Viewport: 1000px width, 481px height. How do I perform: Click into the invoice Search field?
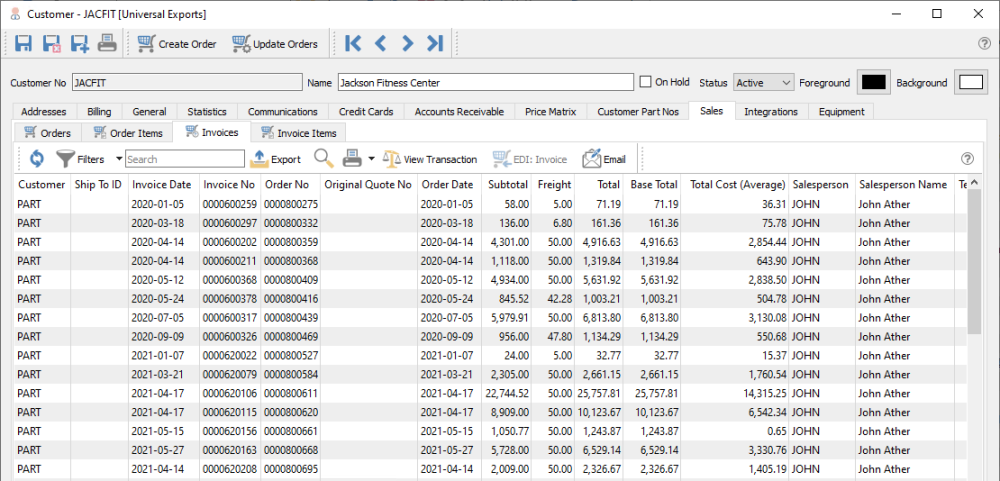[184, 158]
